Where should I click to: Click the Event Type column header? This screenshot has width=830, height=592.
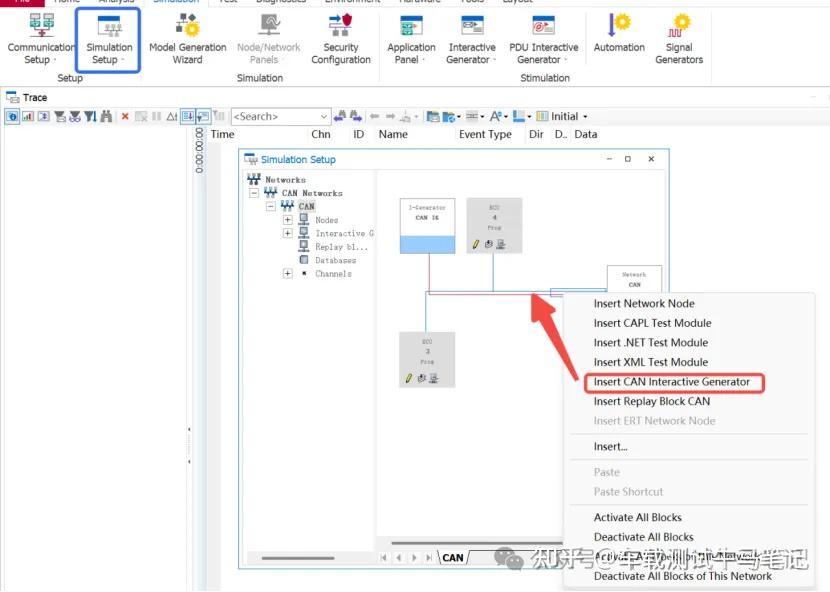pos(485,134)
